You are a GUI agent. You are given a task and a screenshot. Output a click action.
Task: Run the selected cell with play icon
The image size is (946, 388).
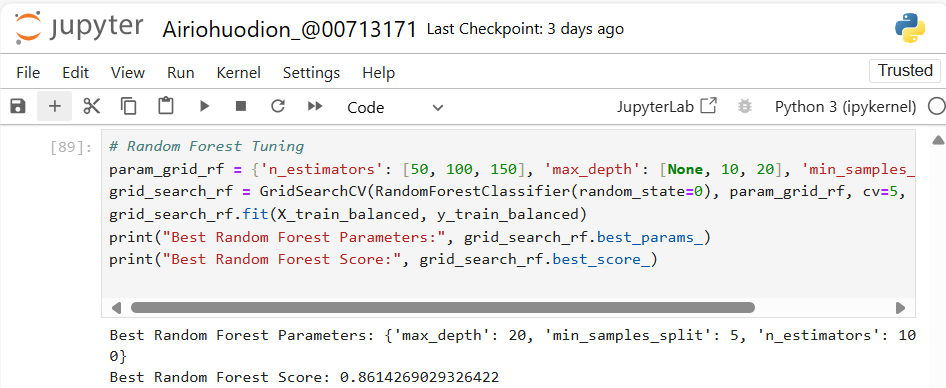204,107
